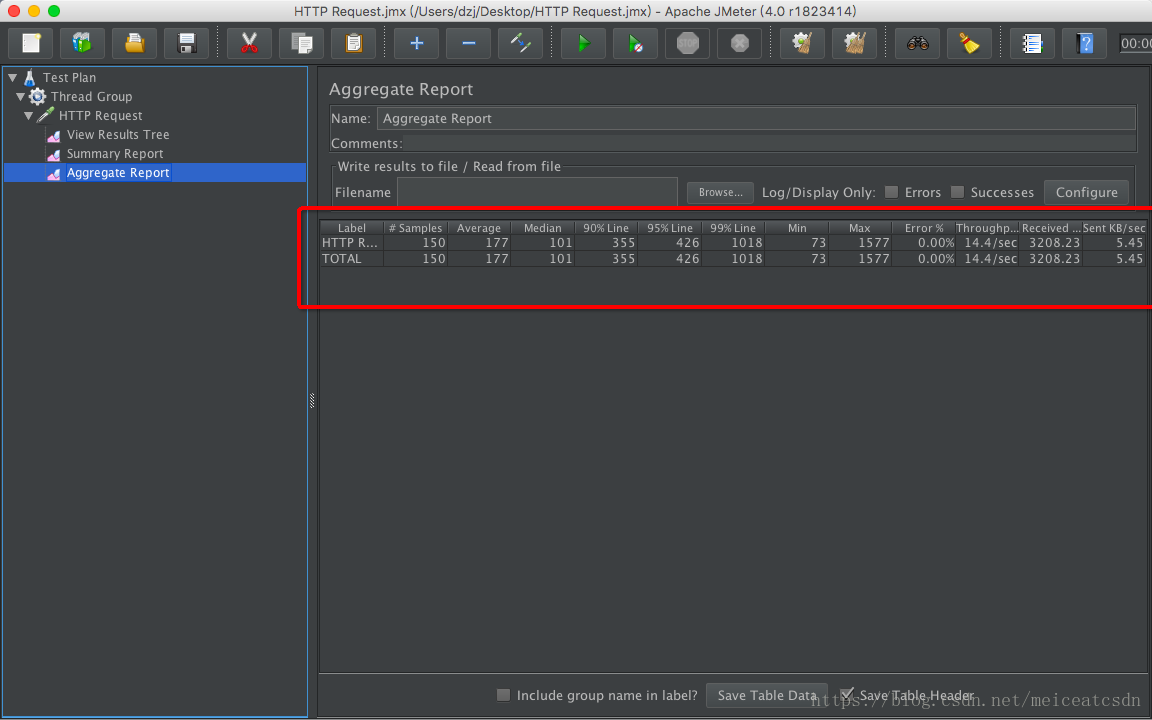Viewport: 1152px width, 720px height.
Task: Open Help with the question mark icon
Action: coord(1084,43)
